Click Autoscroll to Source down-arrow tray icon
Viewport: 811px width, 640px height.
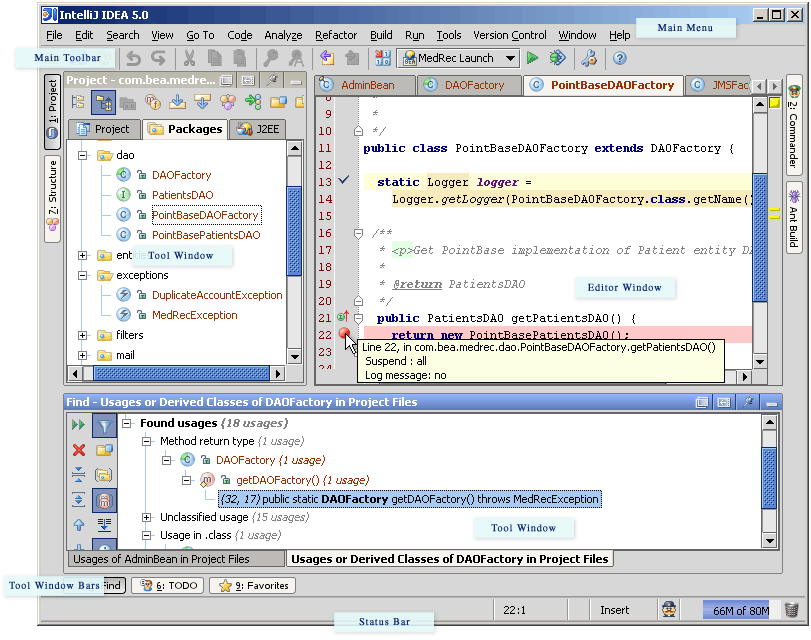(177, 102)
